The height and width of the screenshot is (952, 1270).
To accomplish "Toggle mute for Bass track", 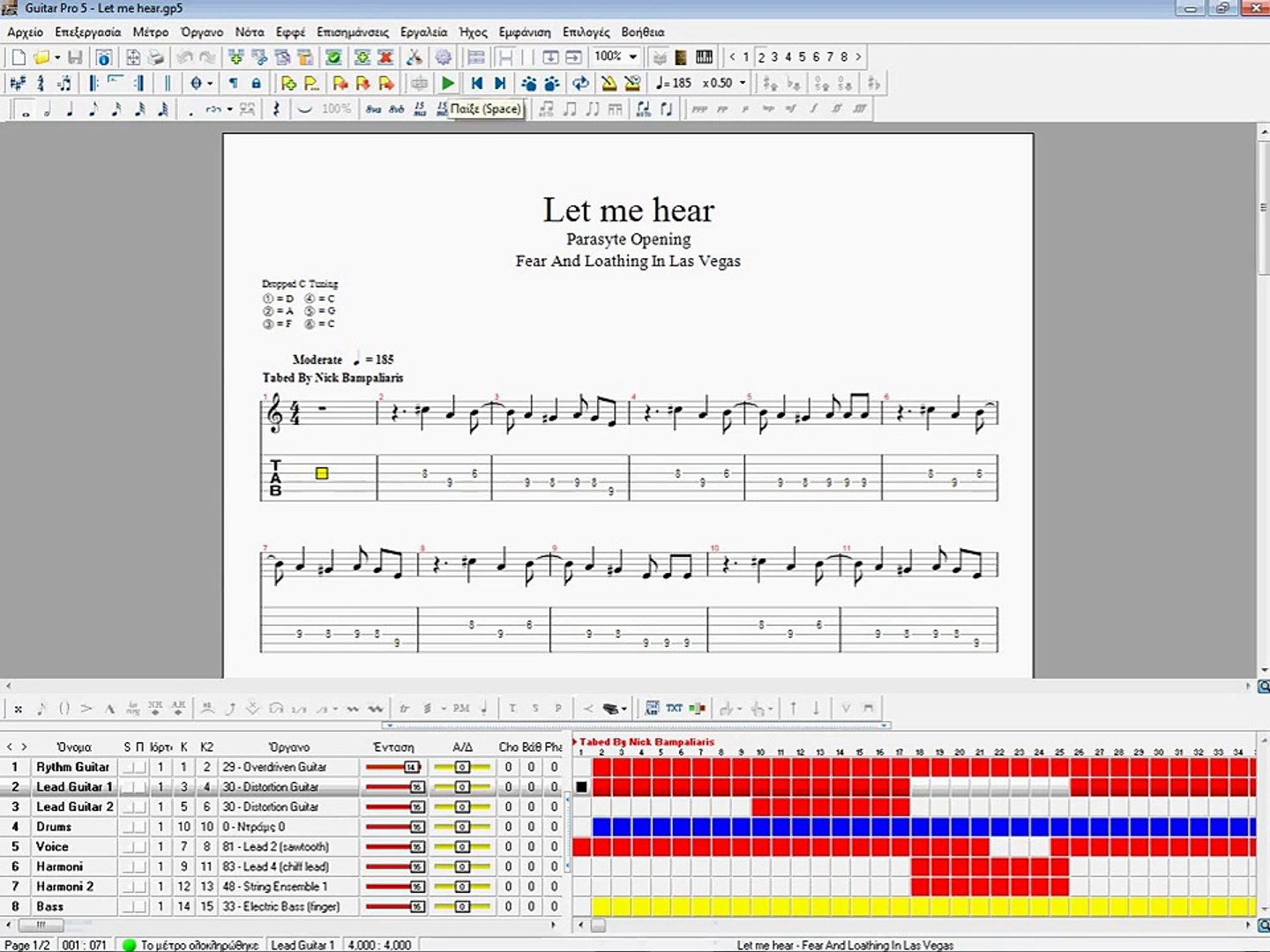I will click(x=140, y=907).
